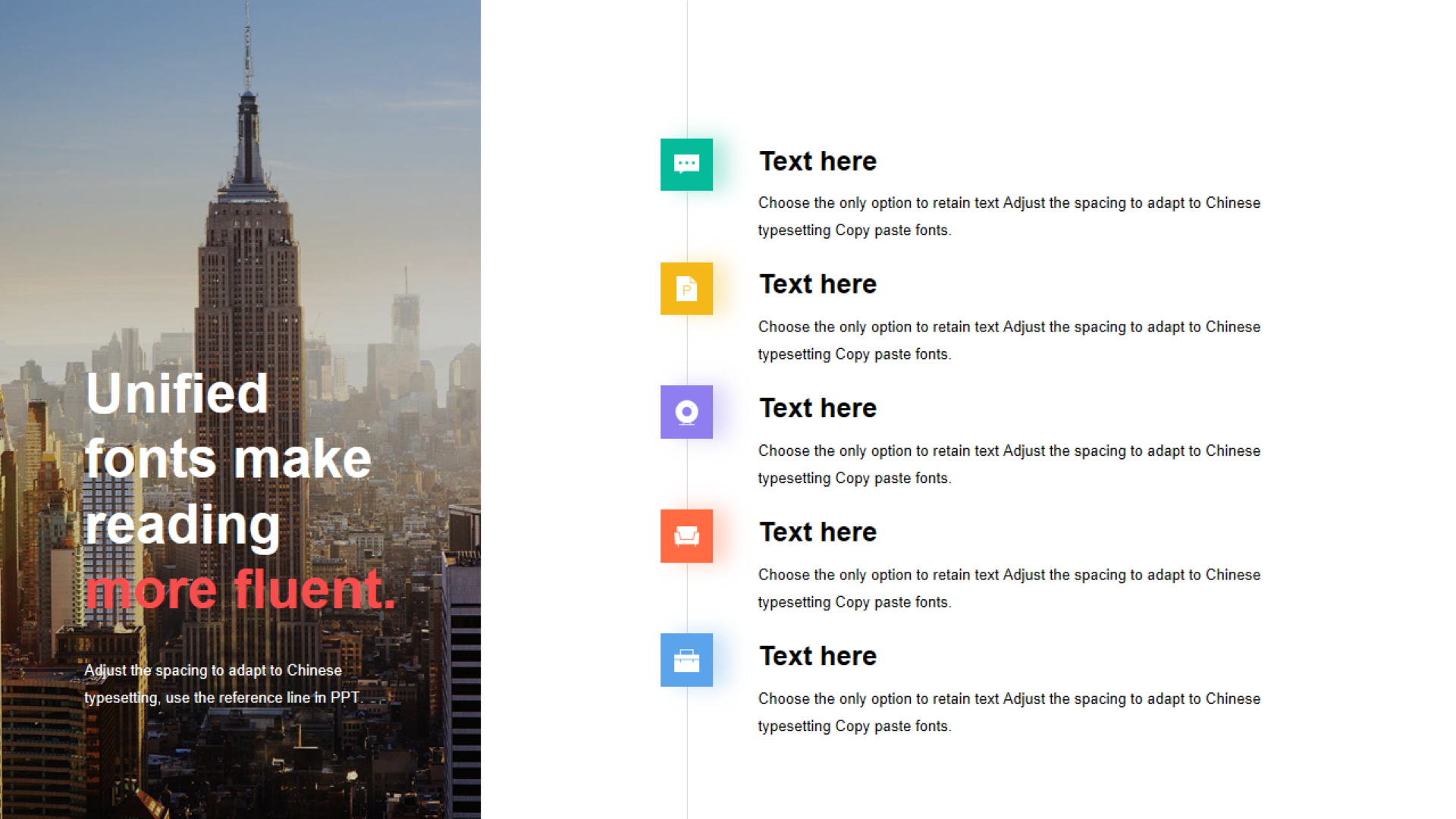Image resolution: width=1456 pixels, height=819 pixels.
Task: Select 'Text here' heading beside blue briefcase icon
Action: (x=817, y=656)
